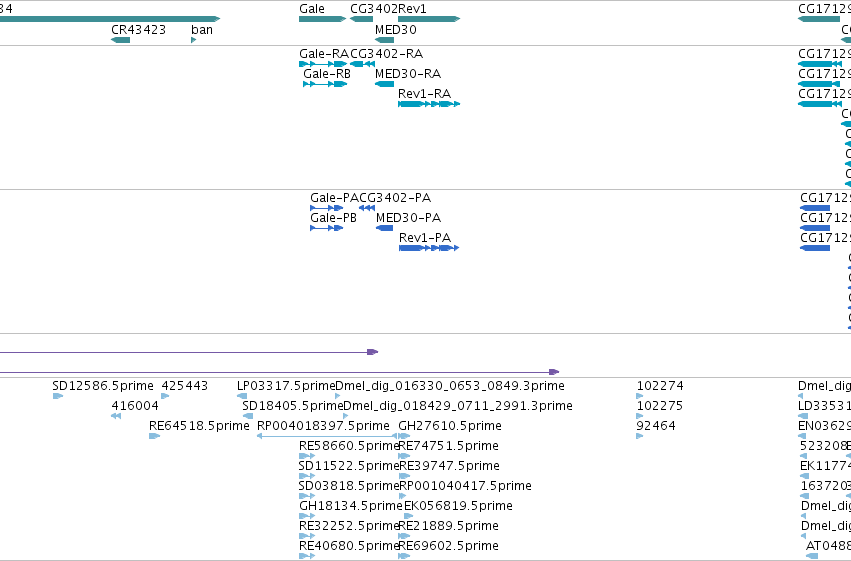Select the RE39747.5prime EST feature

[405, 476]
